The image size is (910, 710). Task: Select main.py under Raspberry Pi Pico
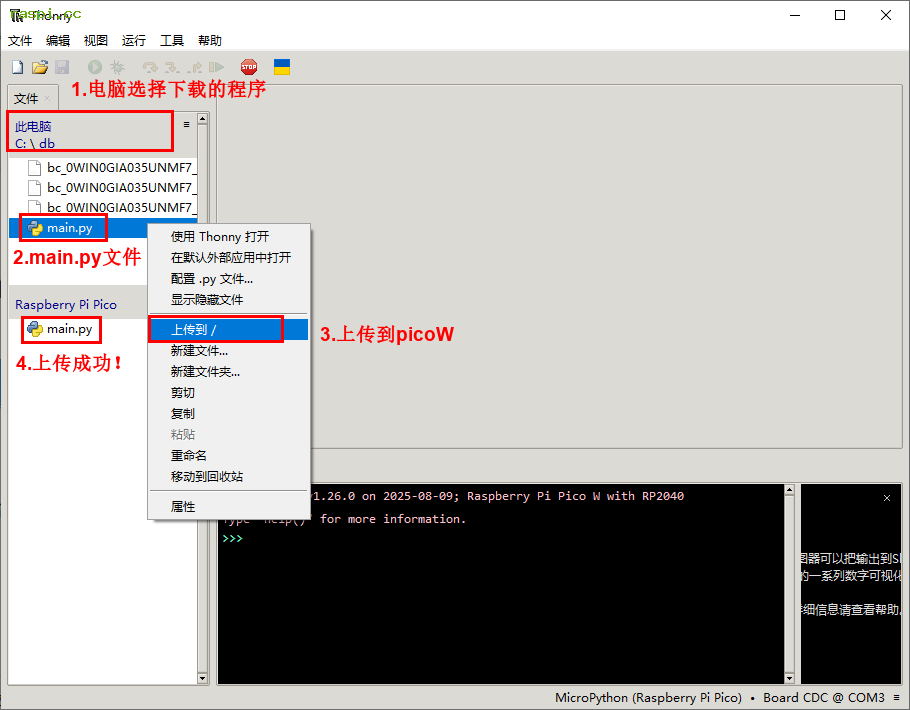tap(69, 329)
